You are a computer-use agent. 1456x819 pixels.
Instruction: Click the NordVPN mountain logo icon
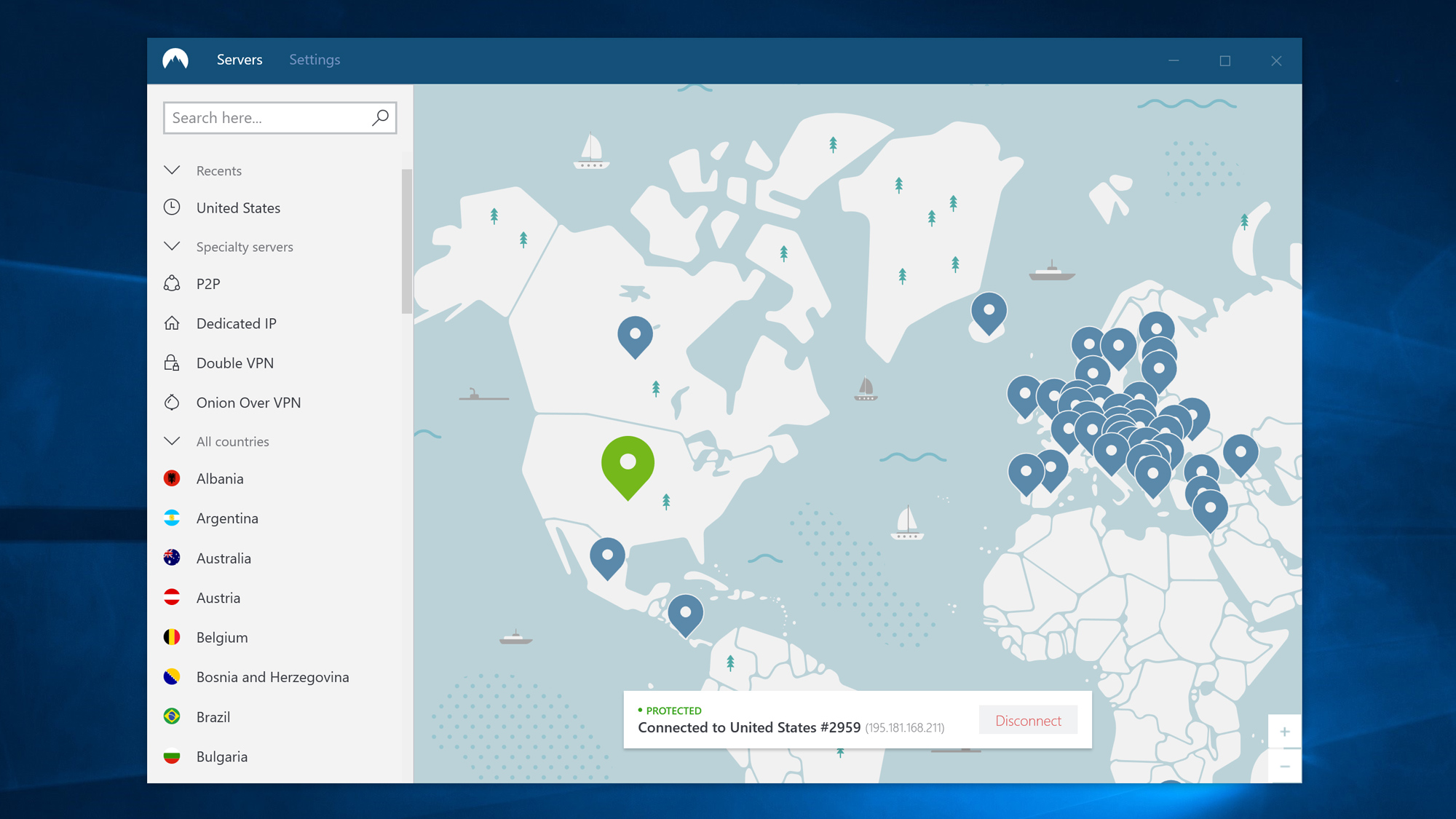coord(175,60)
